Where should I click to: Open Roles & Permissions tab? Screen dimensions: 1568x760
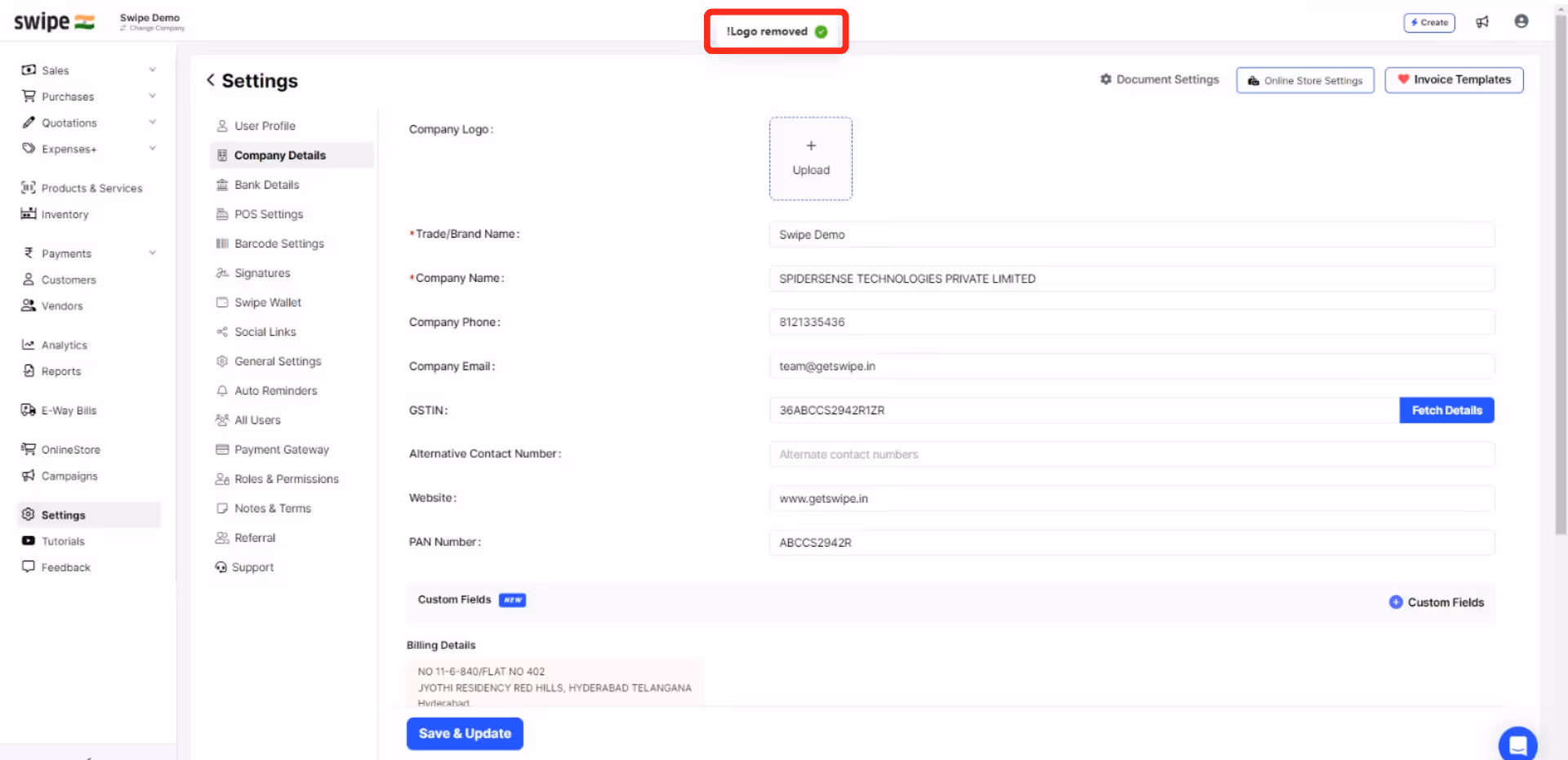[292, 479]
